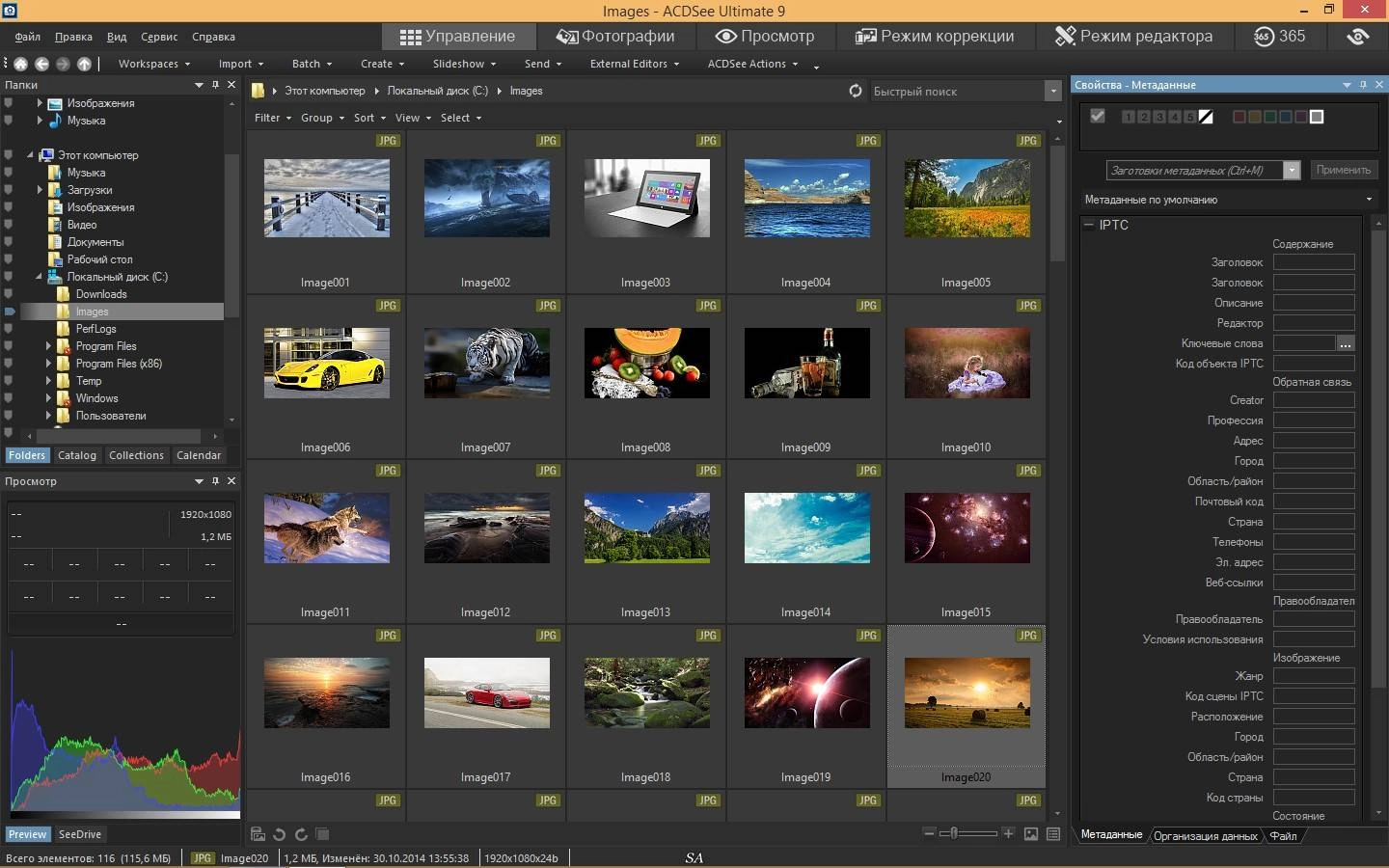Screen dimensions: 1389x868
Task: Click the Быстрый поиск search field
Action: [957, 91]
